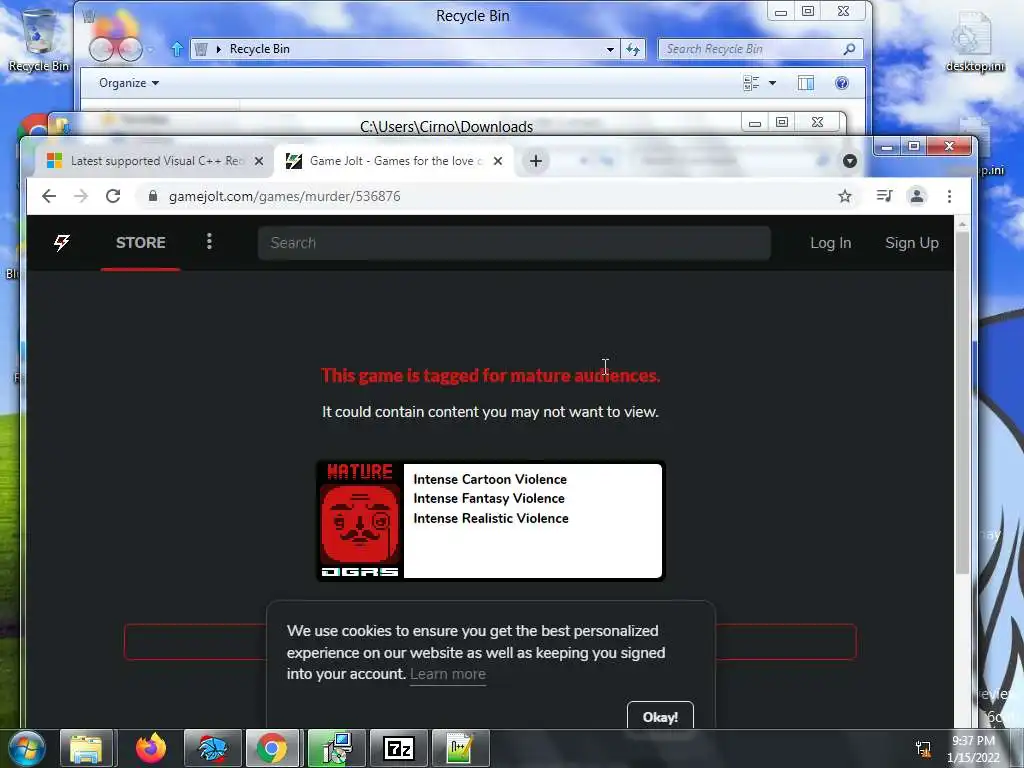Screen dimensions: 1024x768
Task: Accept cookies with Okay! button
Action: point(660,716)
